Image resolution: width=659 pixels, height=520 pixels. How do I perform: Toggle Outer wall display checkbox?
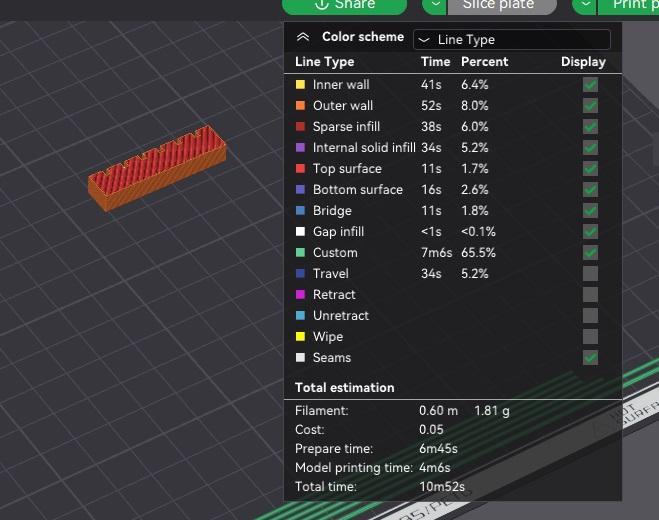coord(590,106)
